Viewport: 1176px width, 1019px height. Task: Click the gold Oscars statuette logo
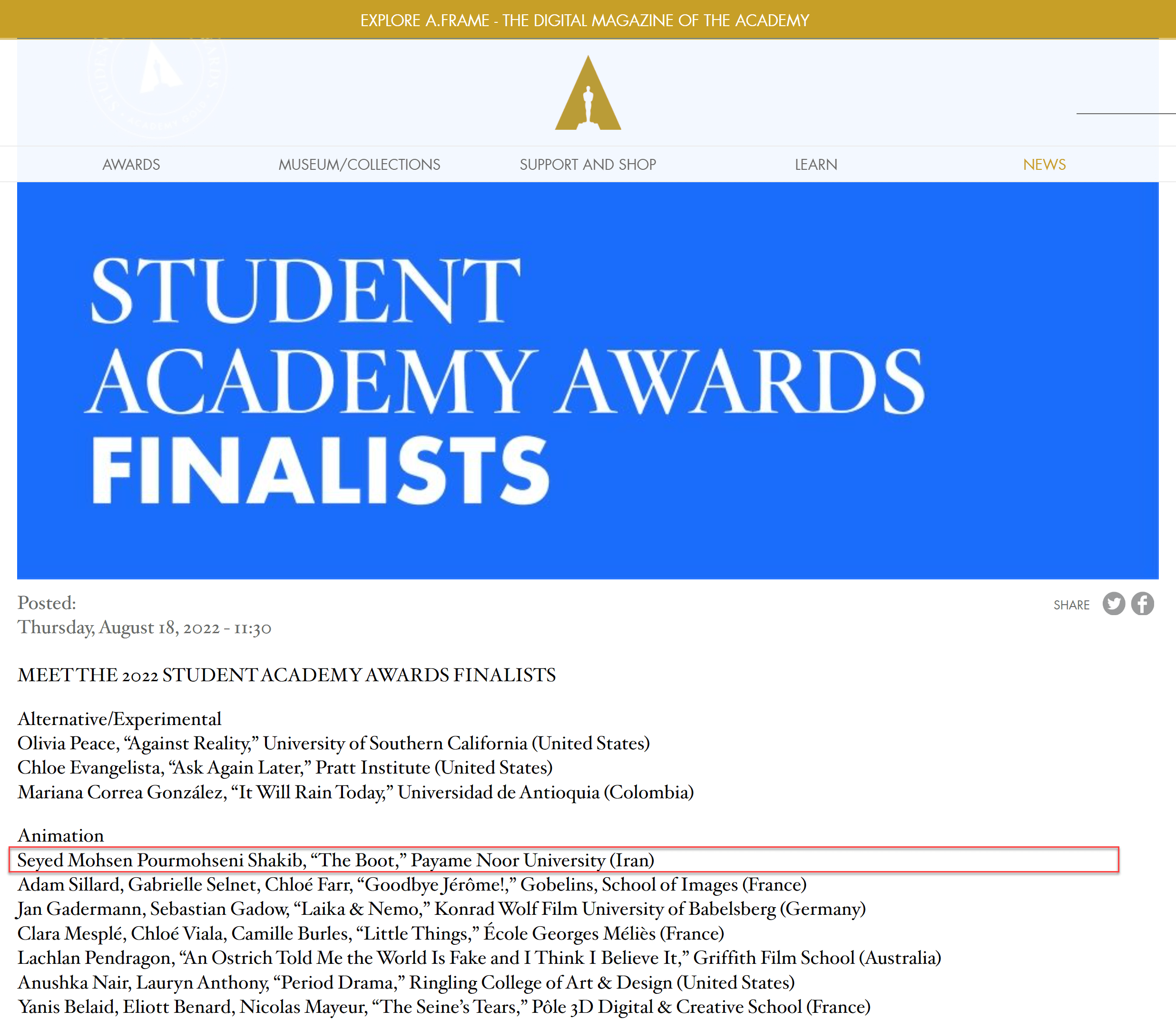tap(588, 94)
